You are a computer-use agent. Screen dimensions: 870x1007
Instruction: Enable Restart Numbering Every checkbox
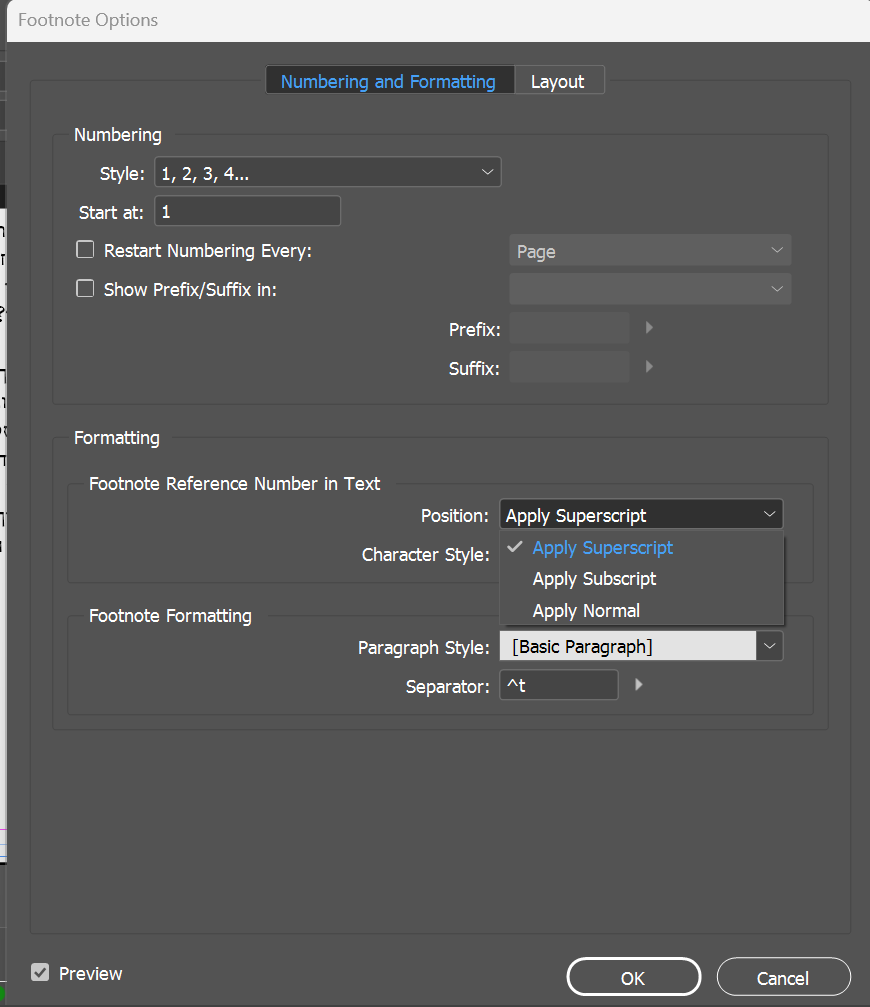pos(86,250)
